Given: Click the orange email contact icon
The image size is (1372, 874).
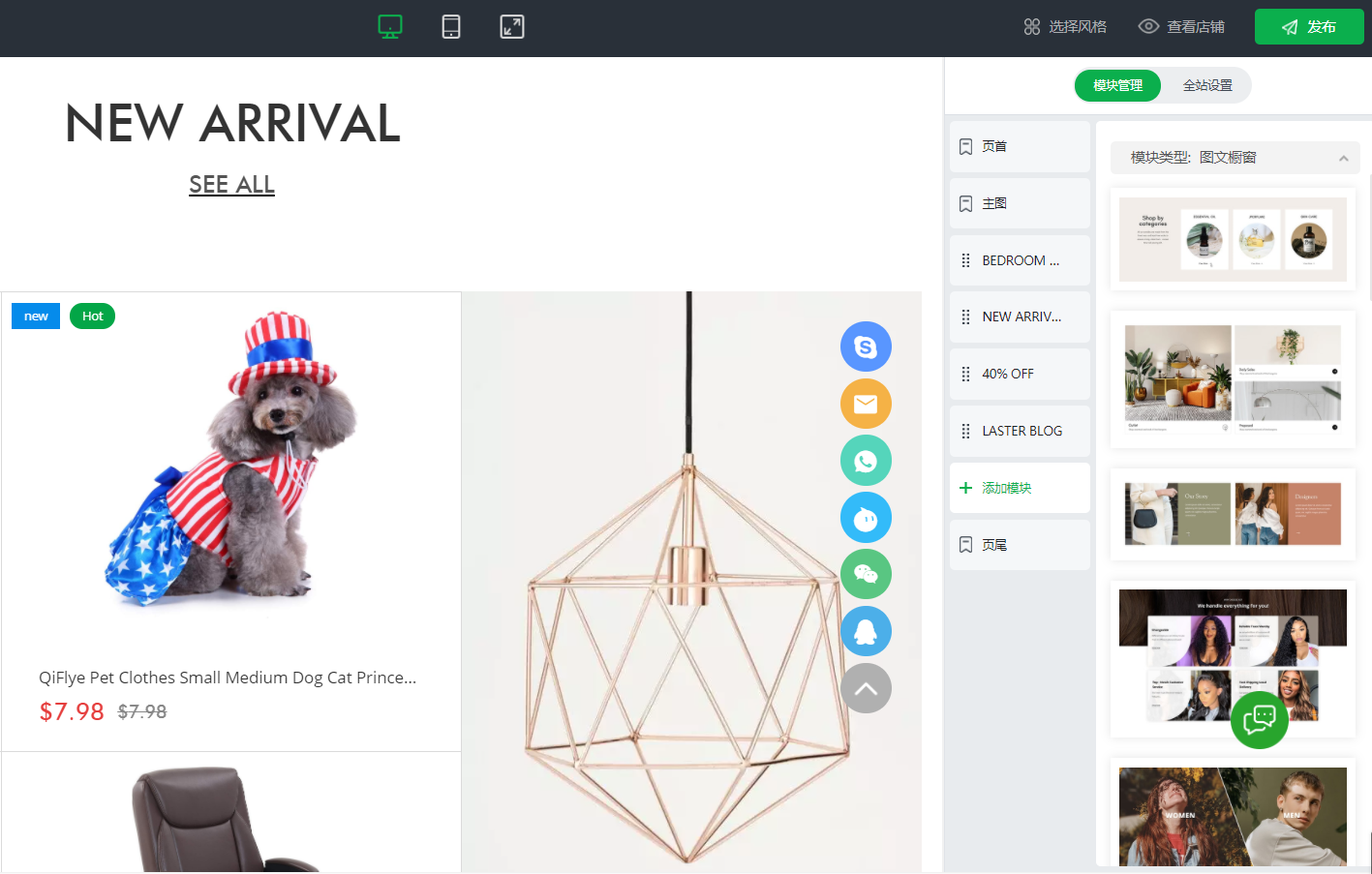Looking at the screenshot, I should [x=866, y=404].
